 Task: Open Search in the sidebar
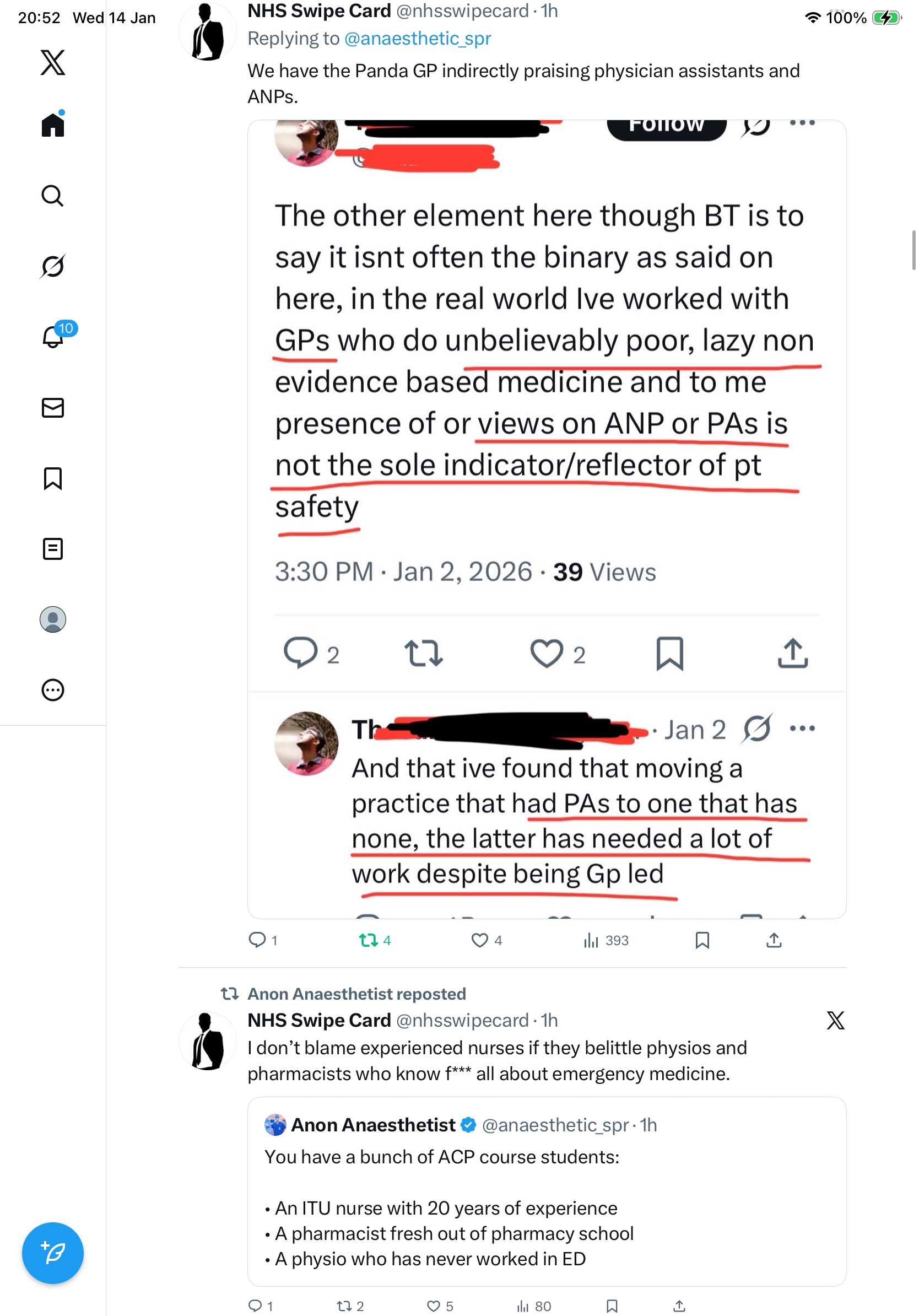(x=53, y=196)
